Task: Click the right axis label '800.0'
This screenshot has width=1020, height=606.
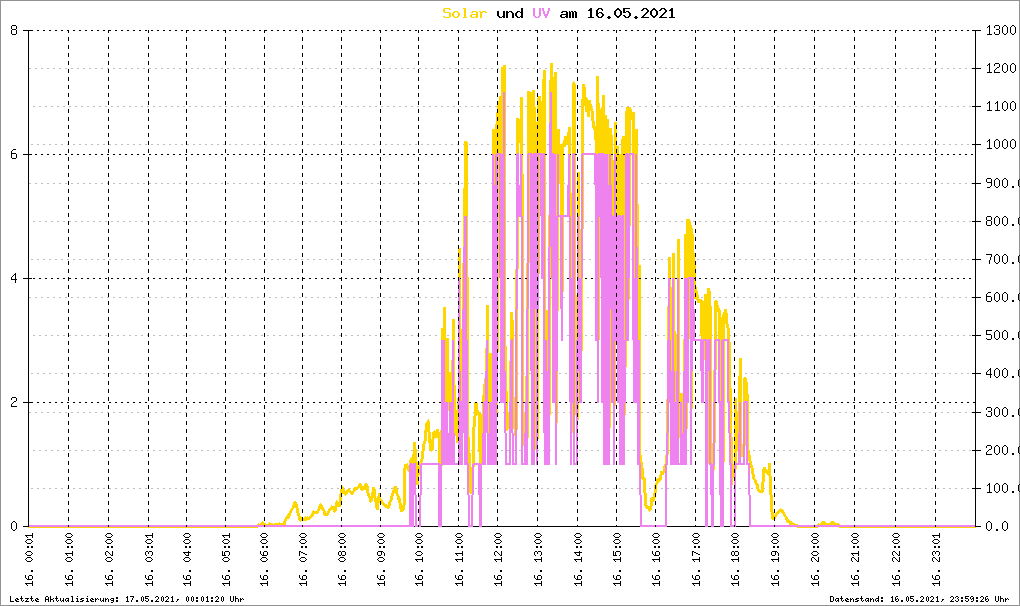Action: (x=1002, y=221)
